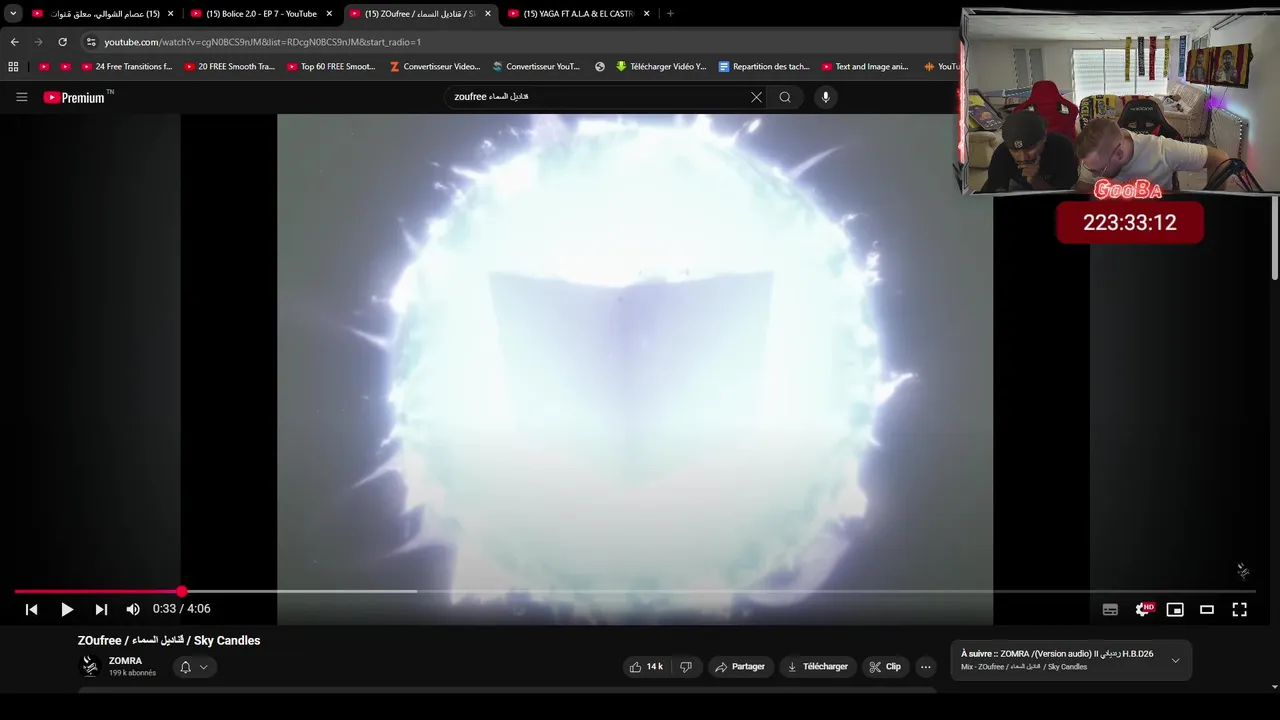The height and width of the screenshot is (720, 1280).
Task: Close the YAGA FT A.L.A tab
Action: (647, 14)
